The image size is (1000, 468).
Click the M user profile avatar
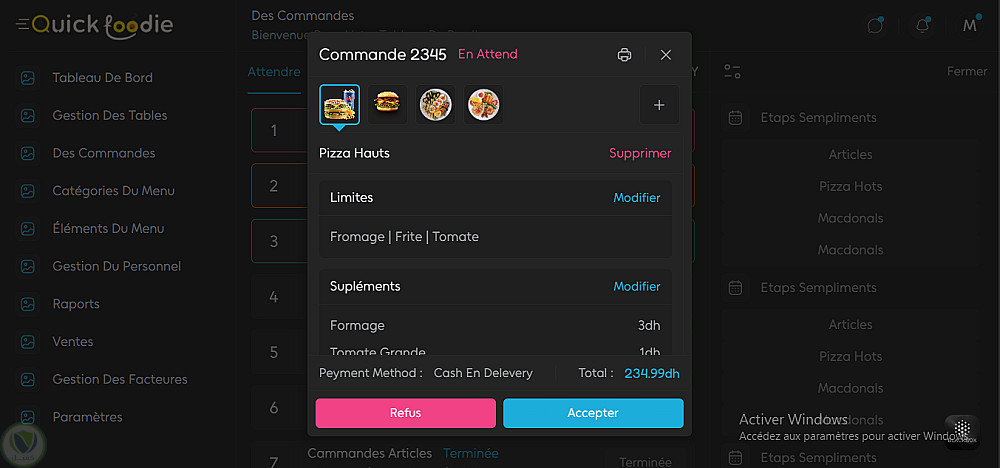click(969, 26)
